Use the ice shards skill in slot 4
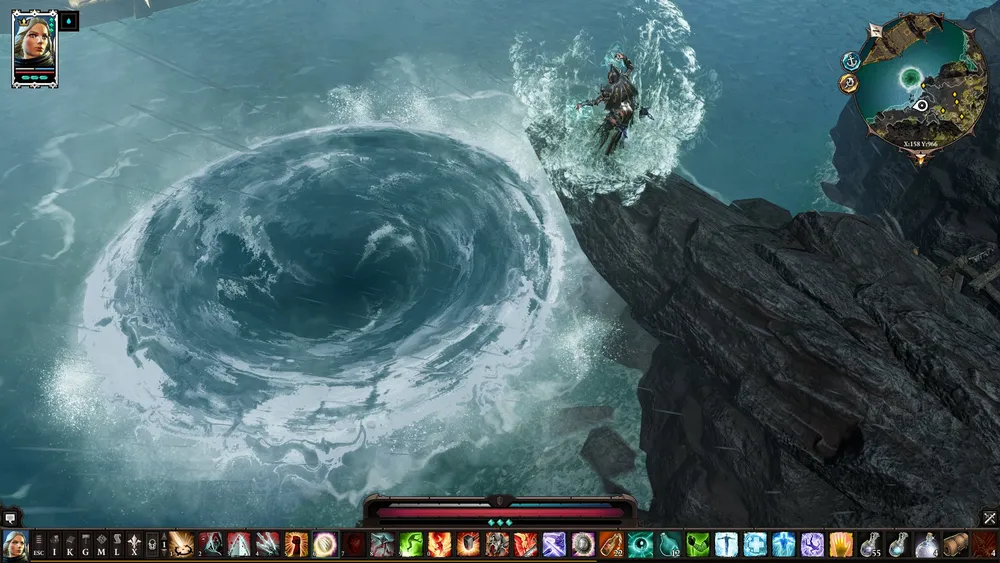 [x=268, y=545]
